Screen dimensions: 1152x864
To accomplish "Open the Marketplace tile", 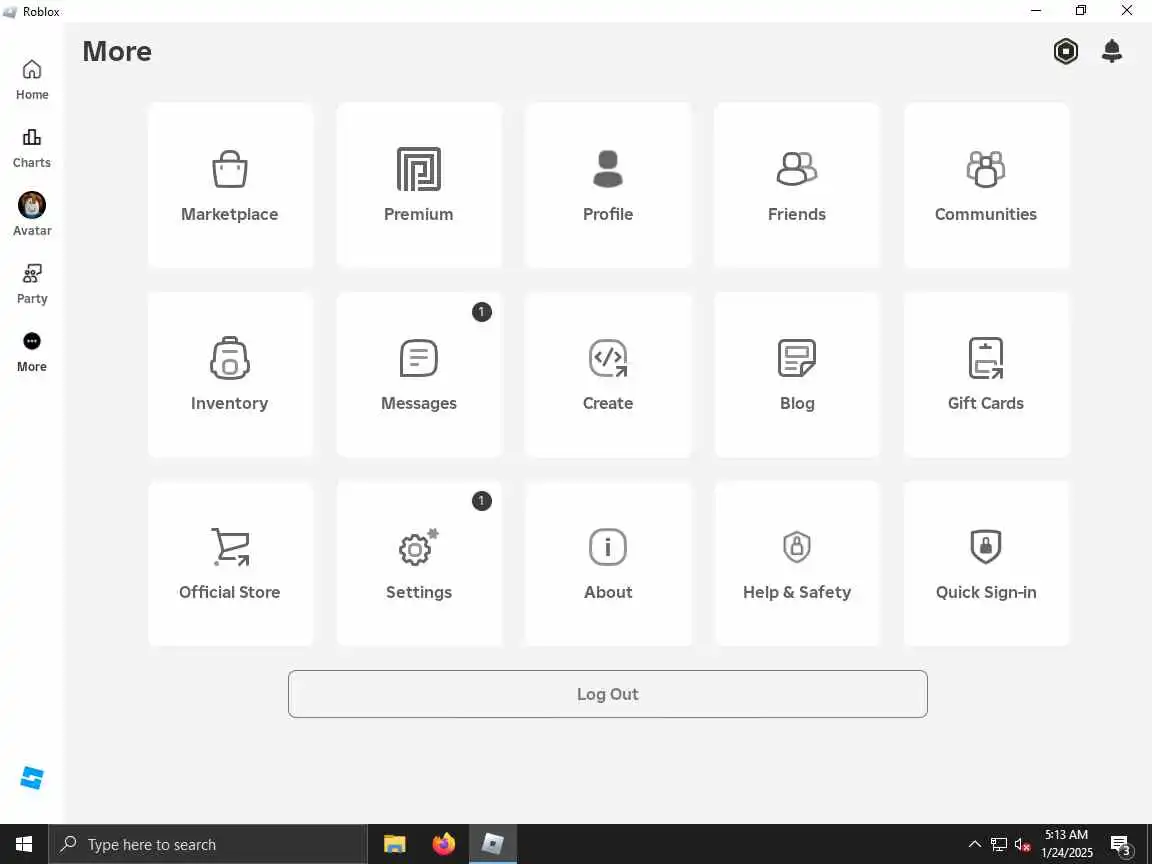I will click(230, 185).
